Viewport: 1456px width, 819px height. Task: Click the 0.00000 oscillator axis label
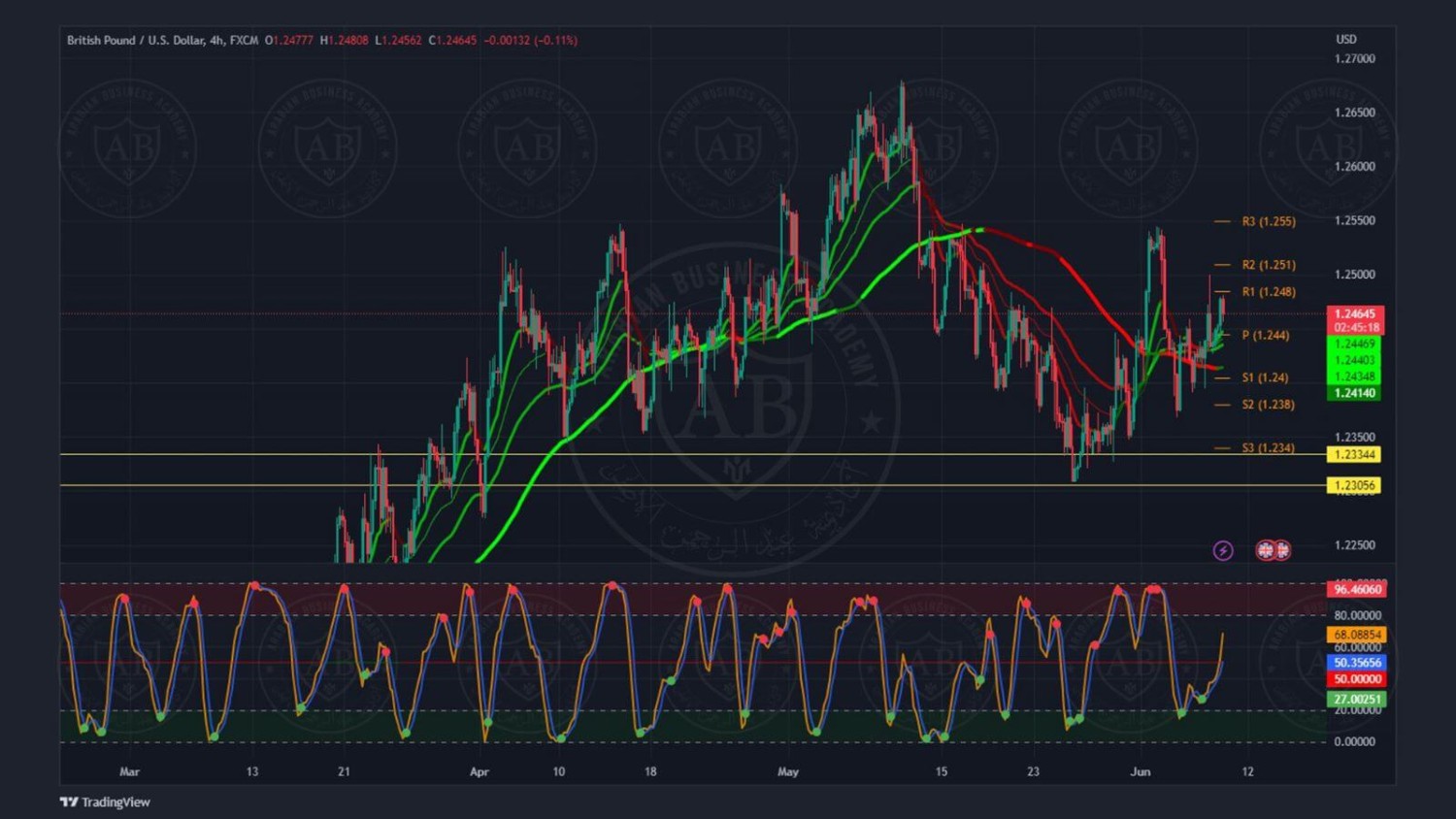(x=1355, y=741)
